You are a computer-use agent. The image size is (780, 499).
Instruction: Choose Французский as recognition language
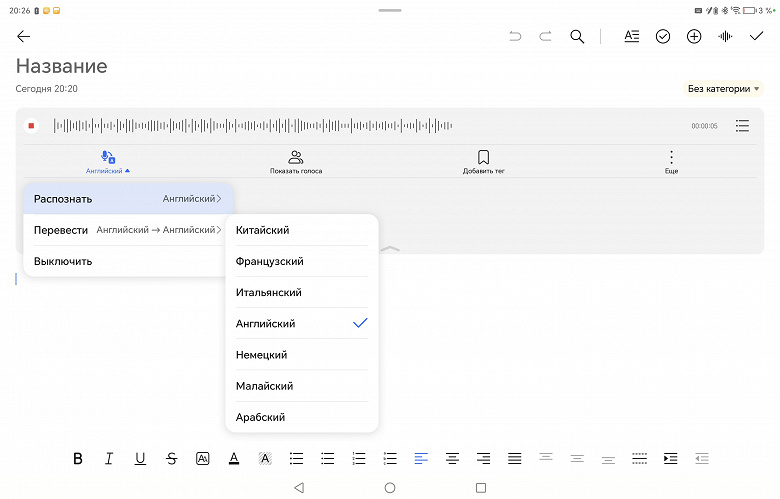(x=301, y=261)
